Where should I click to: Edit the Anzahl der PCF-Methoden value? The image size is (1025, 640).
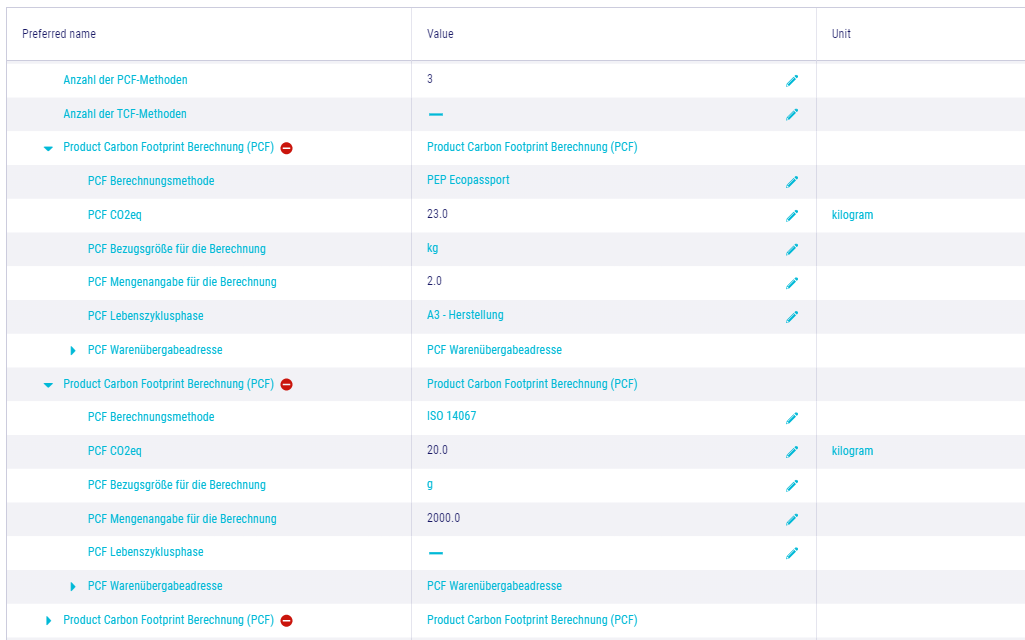[792, 81]
